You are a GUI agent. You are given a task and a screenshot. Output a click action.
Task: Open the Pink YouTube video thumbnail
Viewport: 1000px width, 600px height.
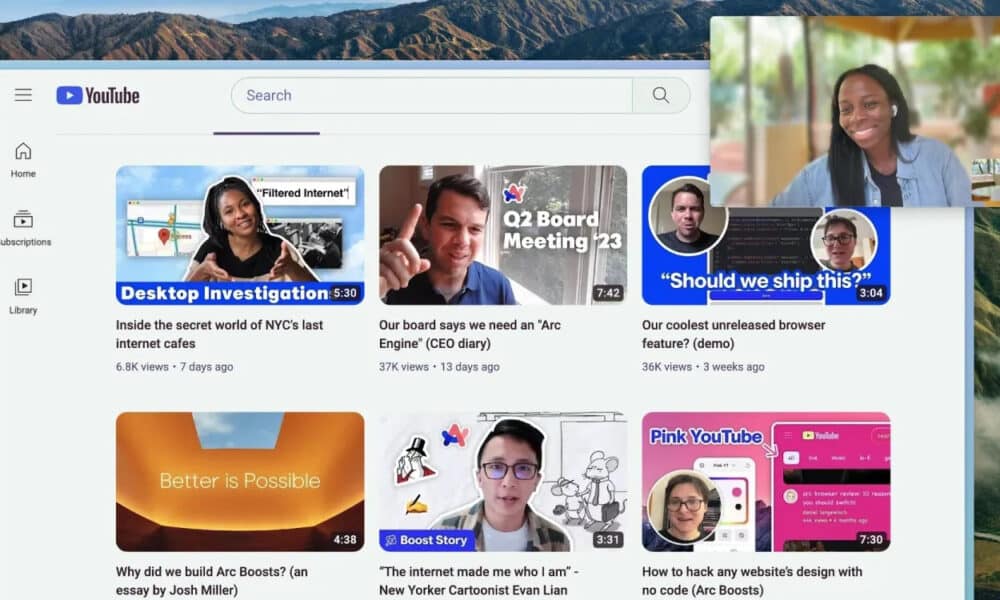(x=766, y=481)
